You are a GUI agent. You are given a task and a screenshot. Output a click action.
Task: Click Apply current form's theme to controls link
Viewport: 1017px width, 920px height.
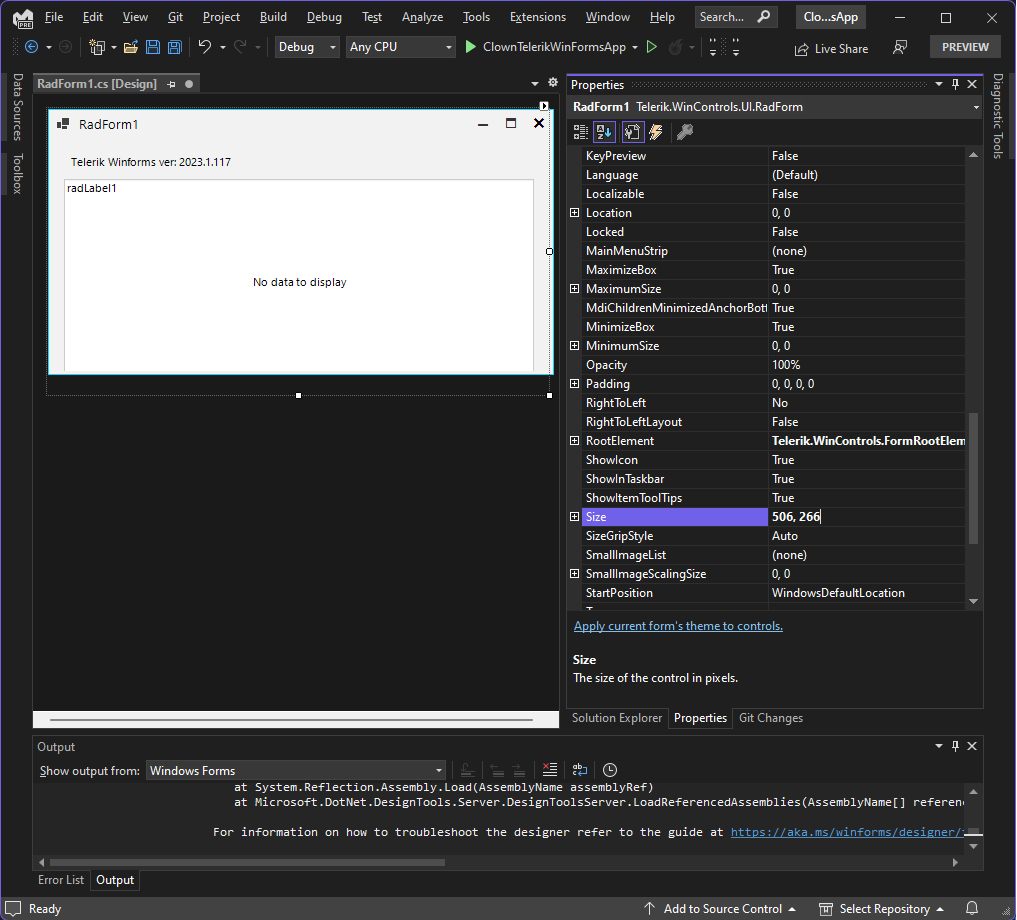tap(678, 626)
